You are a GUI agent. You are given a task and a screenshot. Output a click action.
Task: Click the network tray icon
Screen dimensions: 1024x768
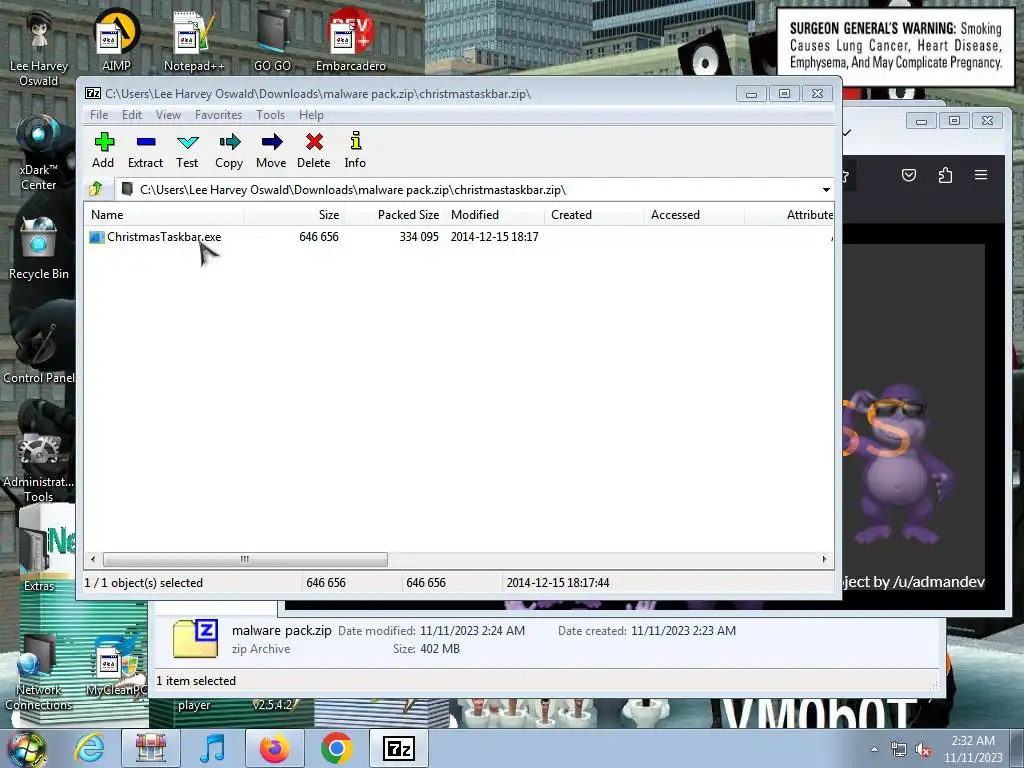899,750
